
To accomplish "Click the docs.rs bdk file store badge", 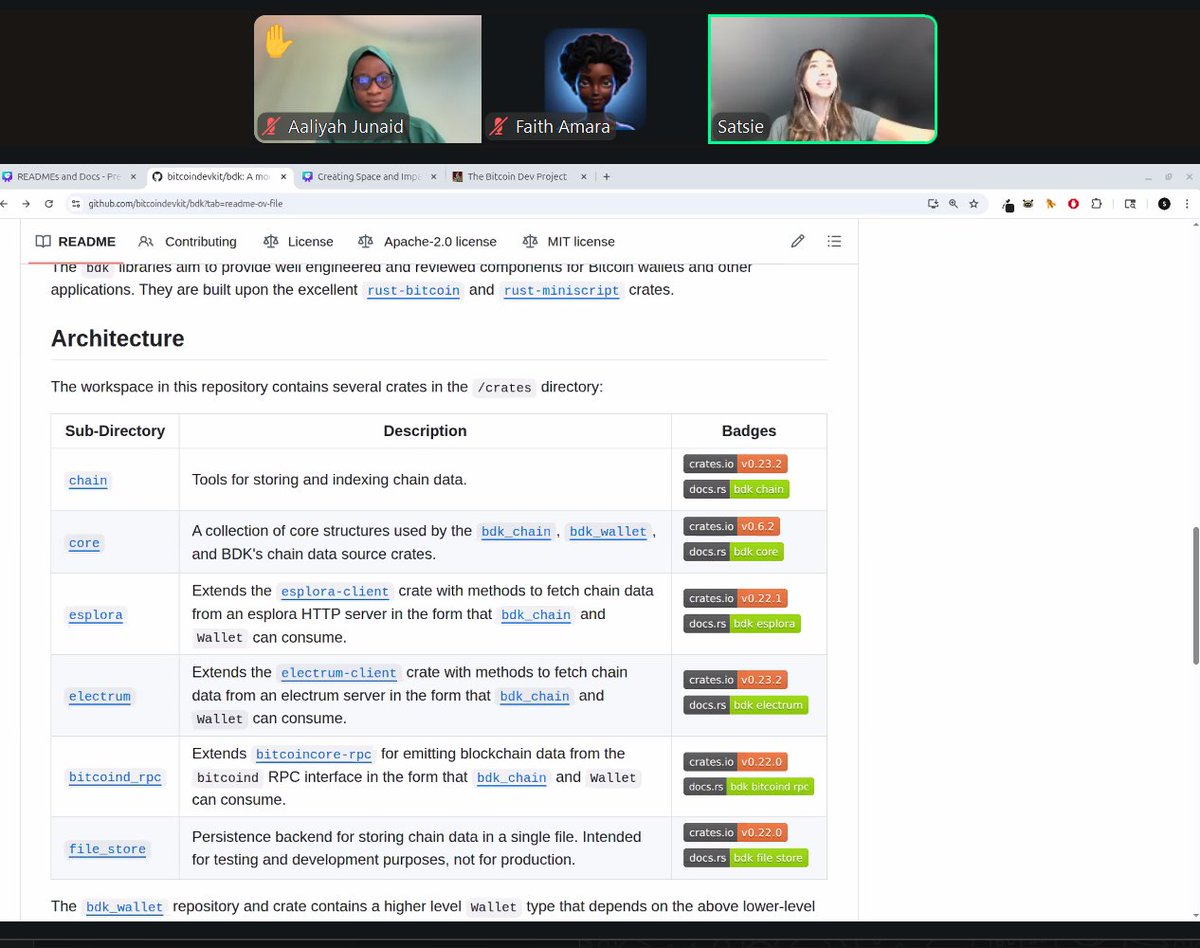I will (x=746, y=857).
